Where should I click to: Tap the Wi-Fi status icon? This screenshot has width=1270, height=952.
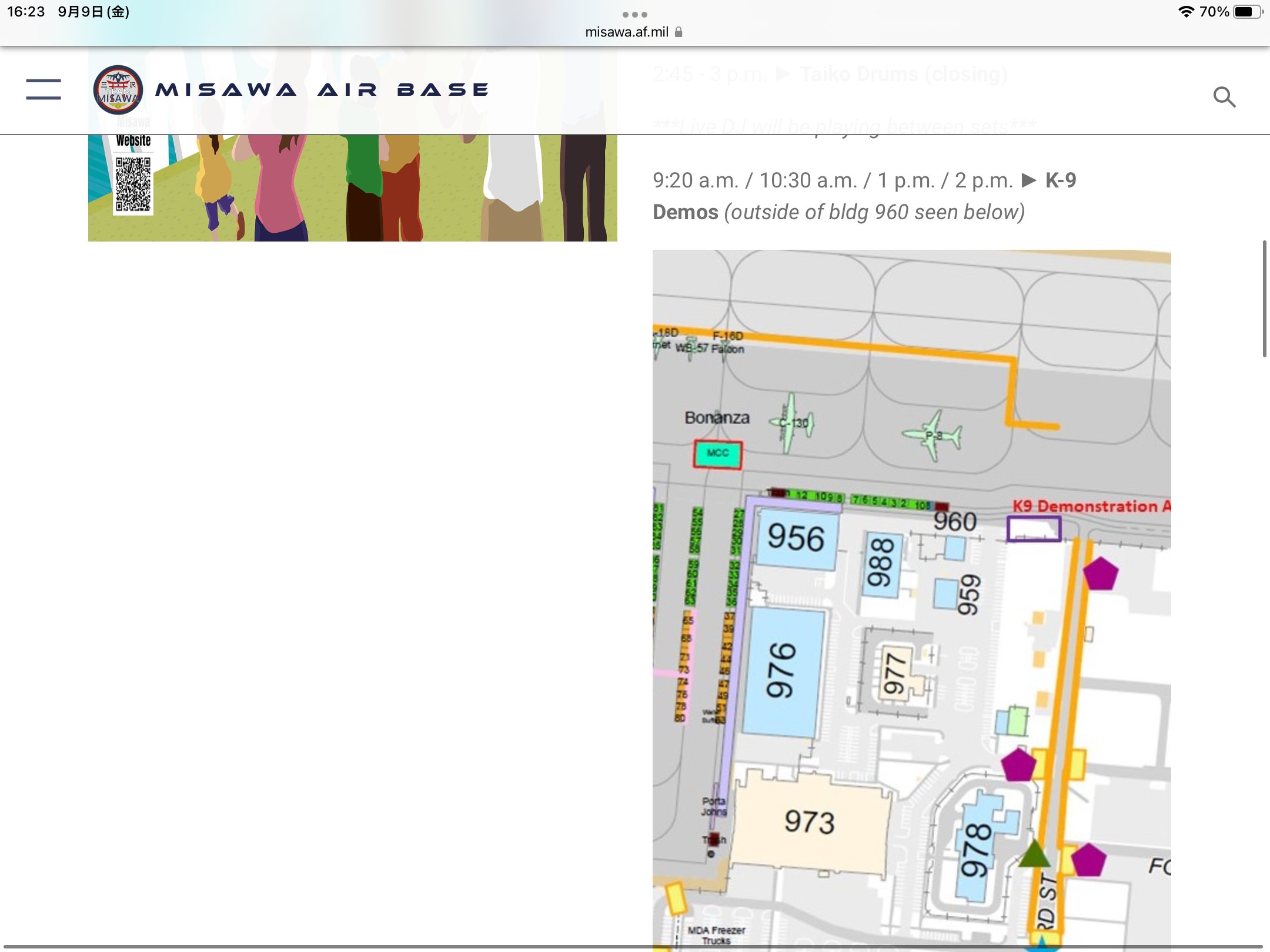click(x=1186, y=11)
